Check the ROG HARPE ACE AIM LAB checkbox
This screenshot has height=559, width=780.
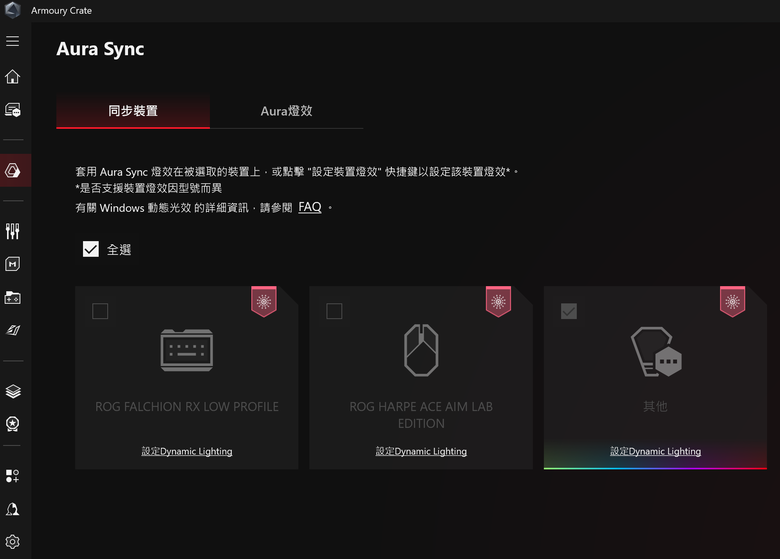pos(334,311)
